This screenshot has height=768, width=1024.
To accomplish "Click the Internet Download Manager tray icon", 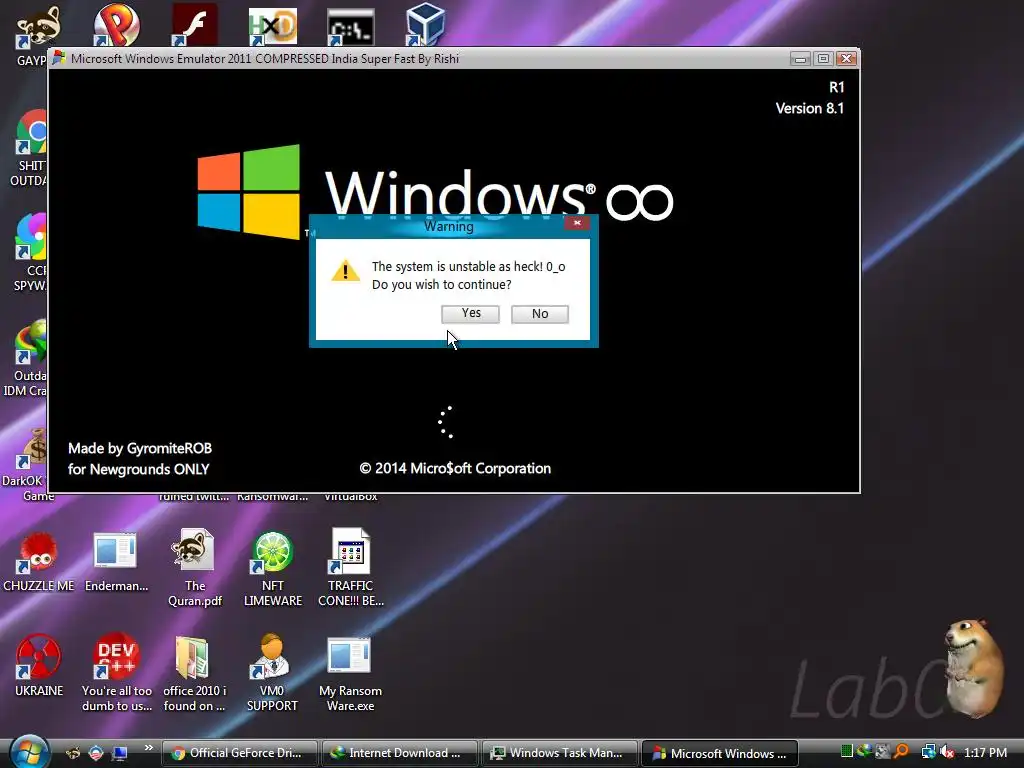I will [864, 752].
